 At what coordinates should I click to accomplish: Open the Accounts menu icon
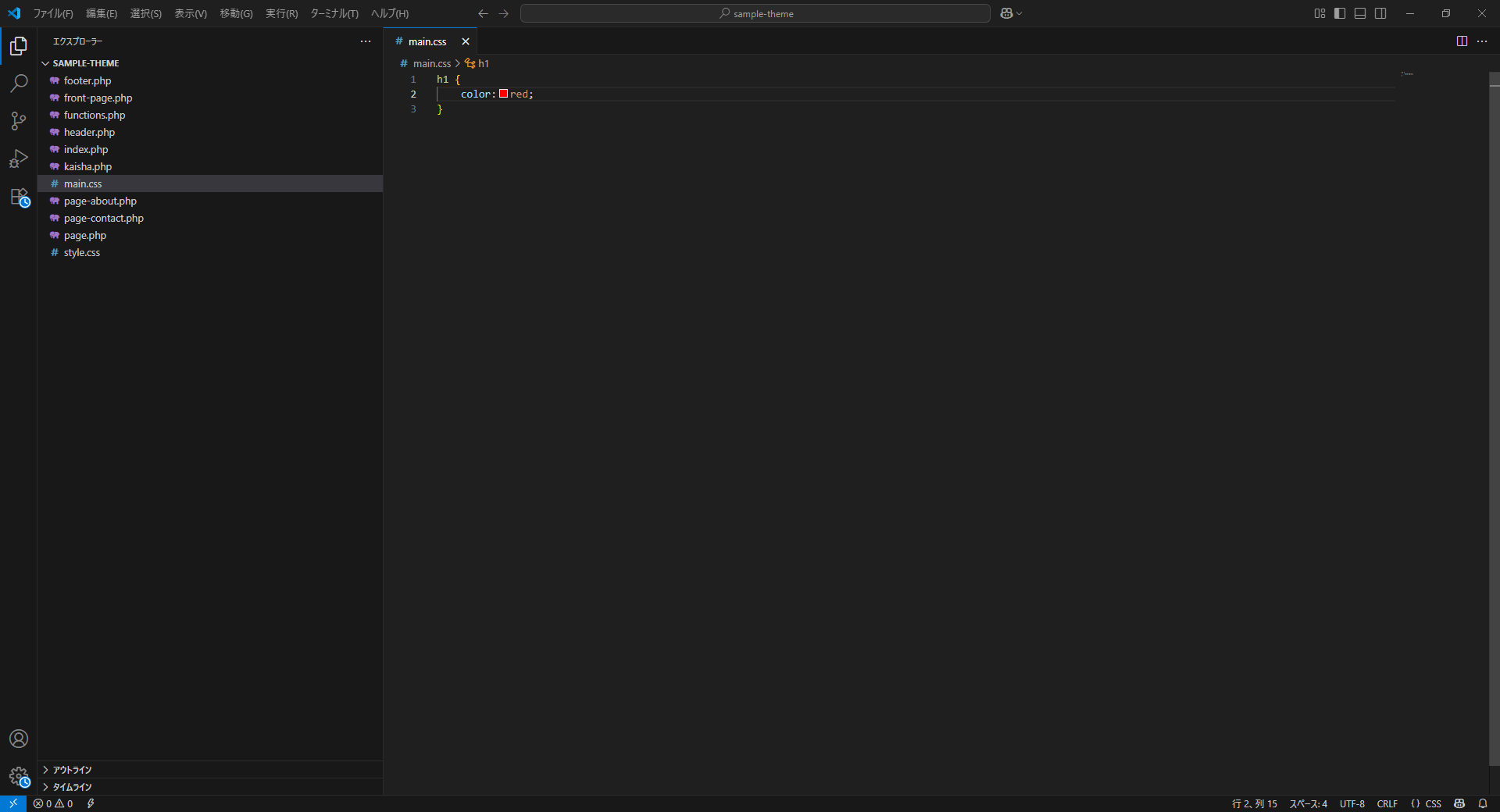[19, 739]
